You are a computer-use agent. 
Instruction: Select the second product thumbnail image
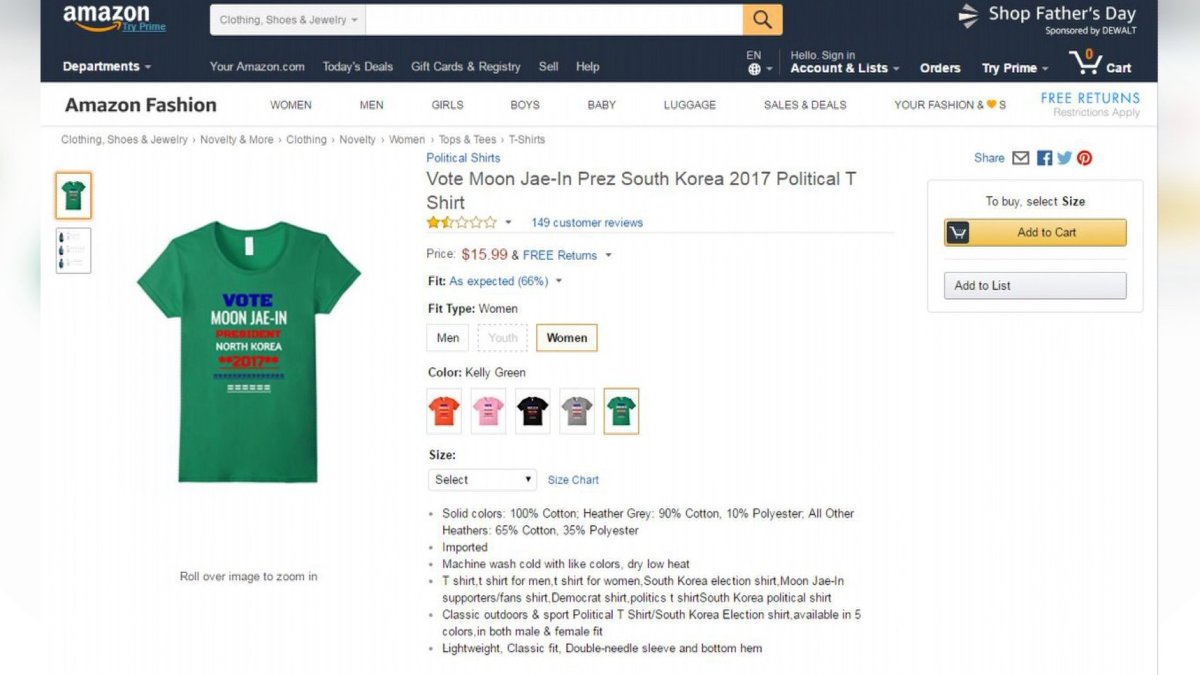74,251
